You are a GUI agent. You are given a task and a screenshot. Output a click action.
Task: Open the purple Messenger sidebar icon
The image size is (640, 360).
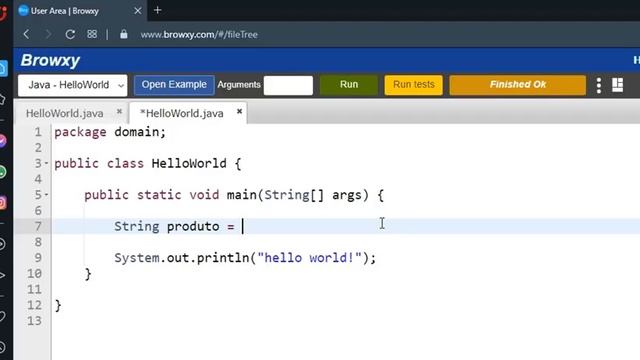(x=3, y=141)
